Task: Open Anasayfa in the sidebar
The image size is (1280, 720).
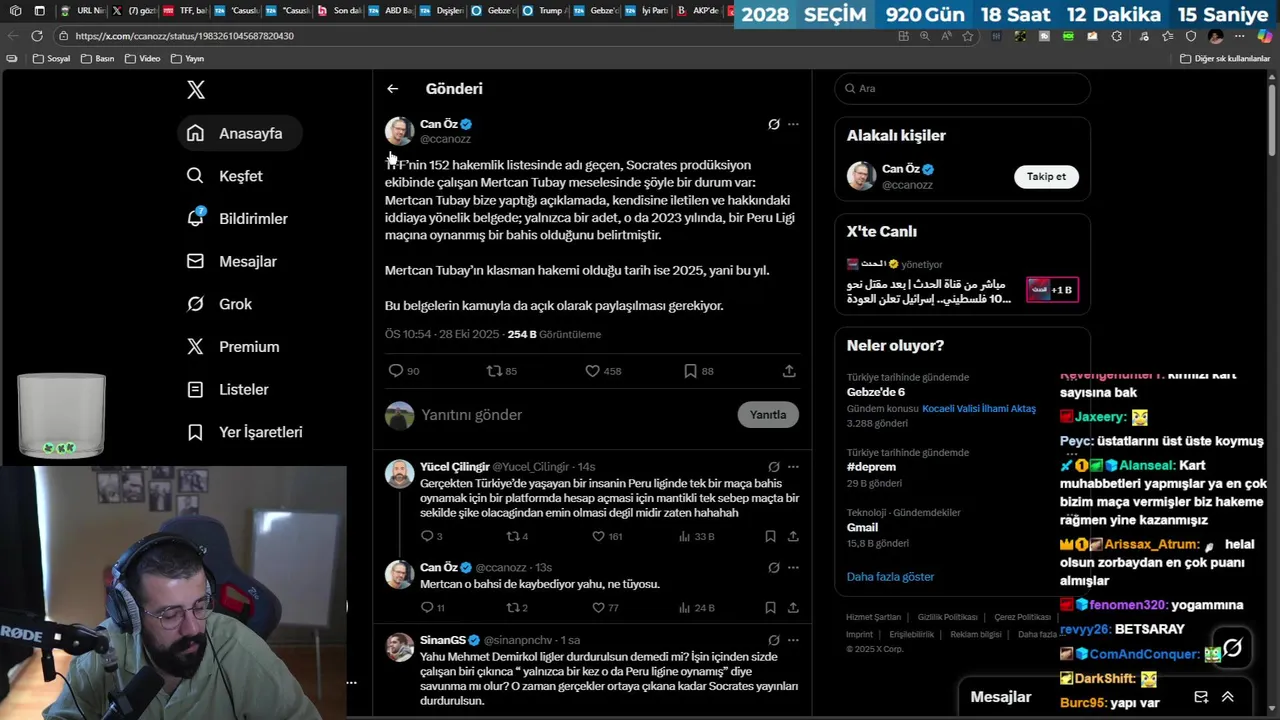Action: (x=239, y=133)
